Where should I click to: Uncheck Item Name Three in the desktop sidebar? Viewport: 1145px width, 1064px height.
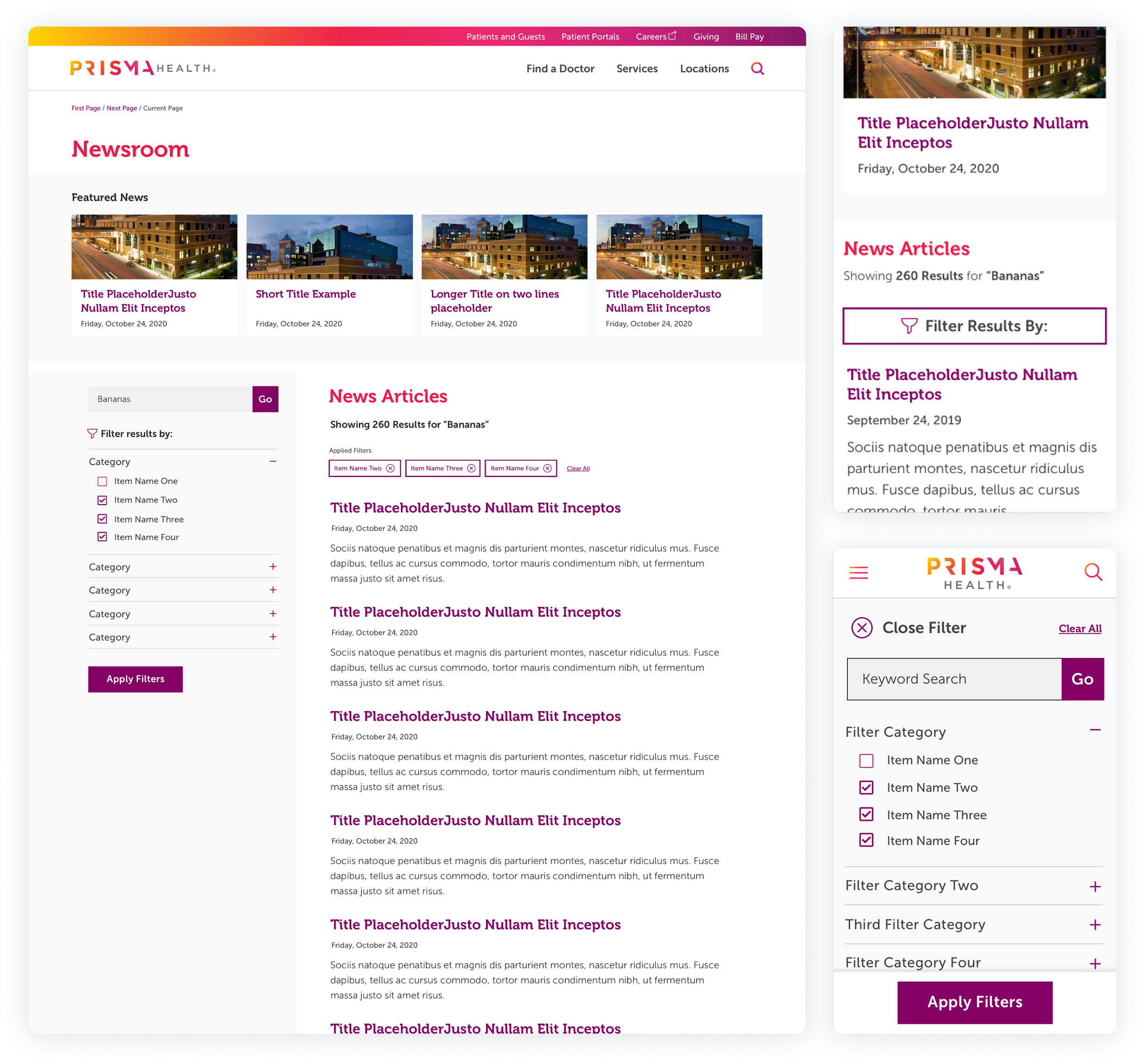[102, 519]
